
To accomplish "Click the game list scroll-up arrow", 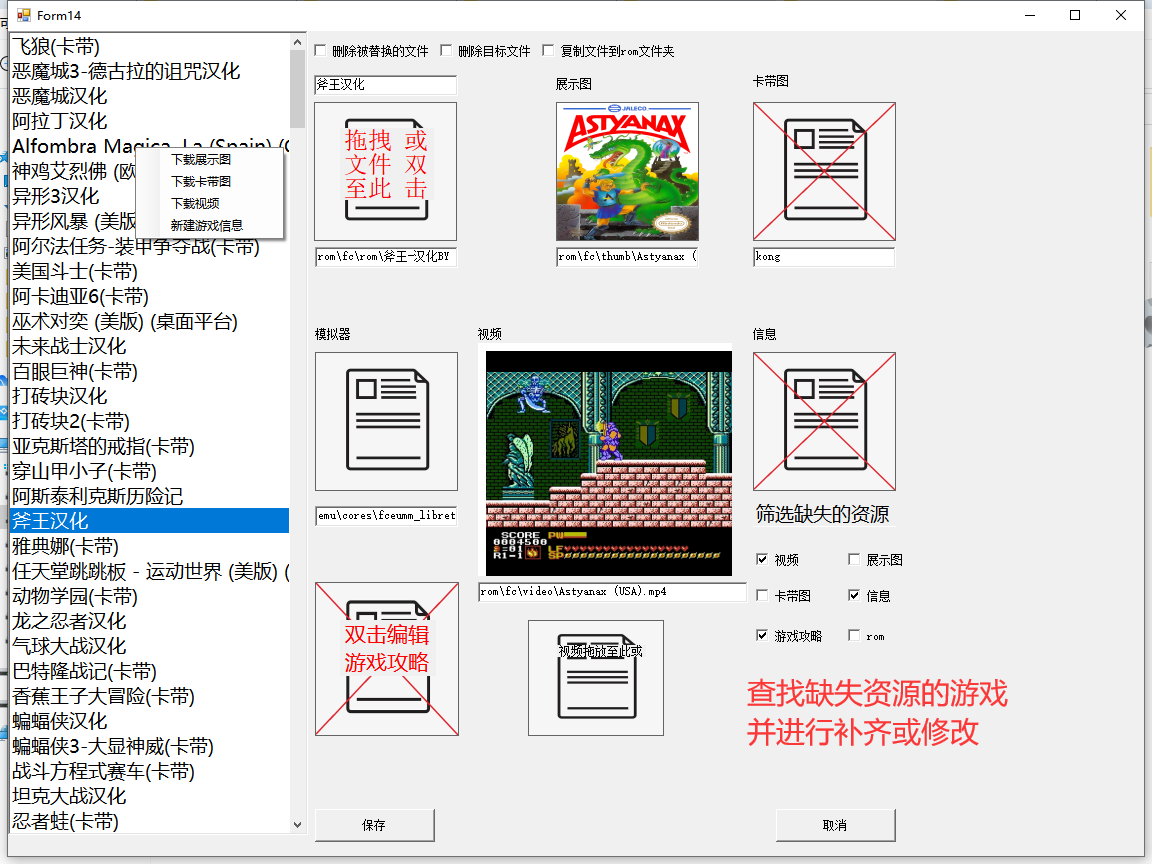I will 297,43.
